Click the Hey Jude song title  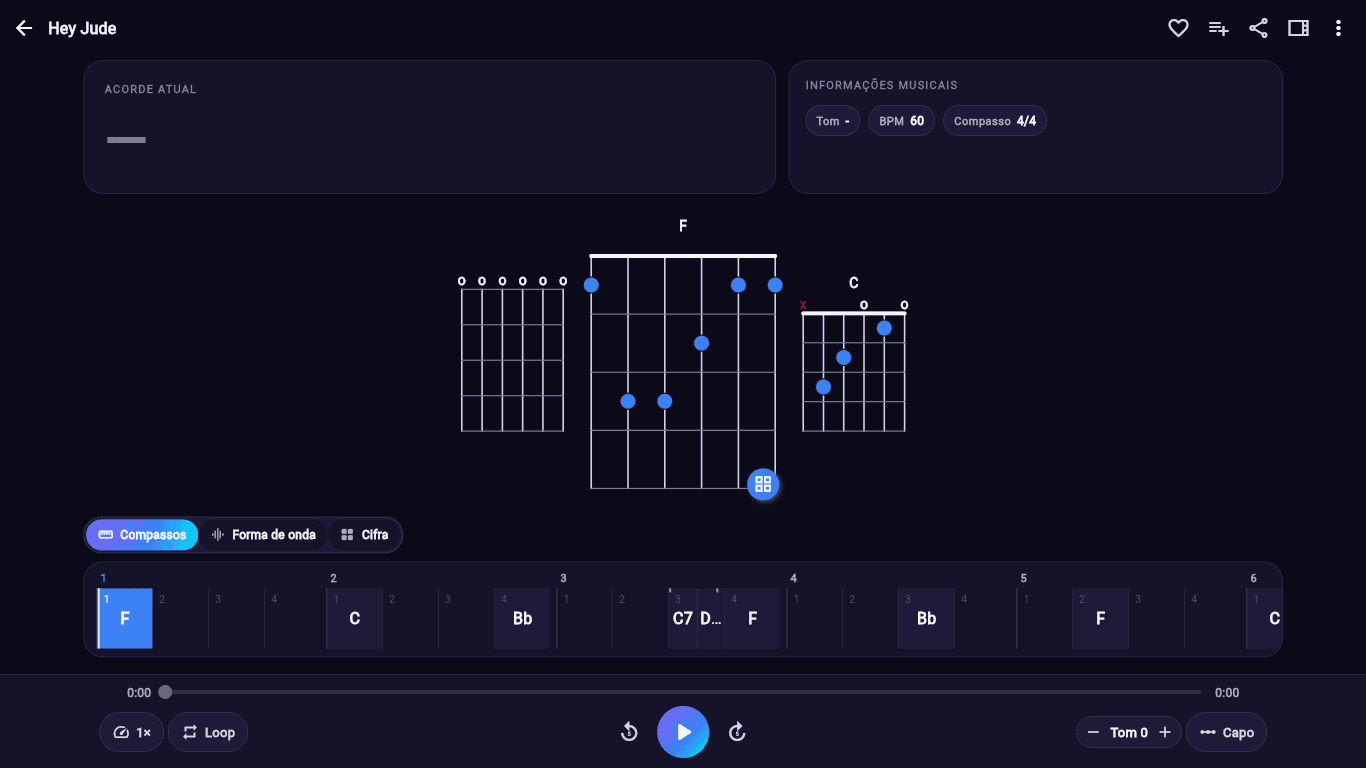[x=82, y=28]
